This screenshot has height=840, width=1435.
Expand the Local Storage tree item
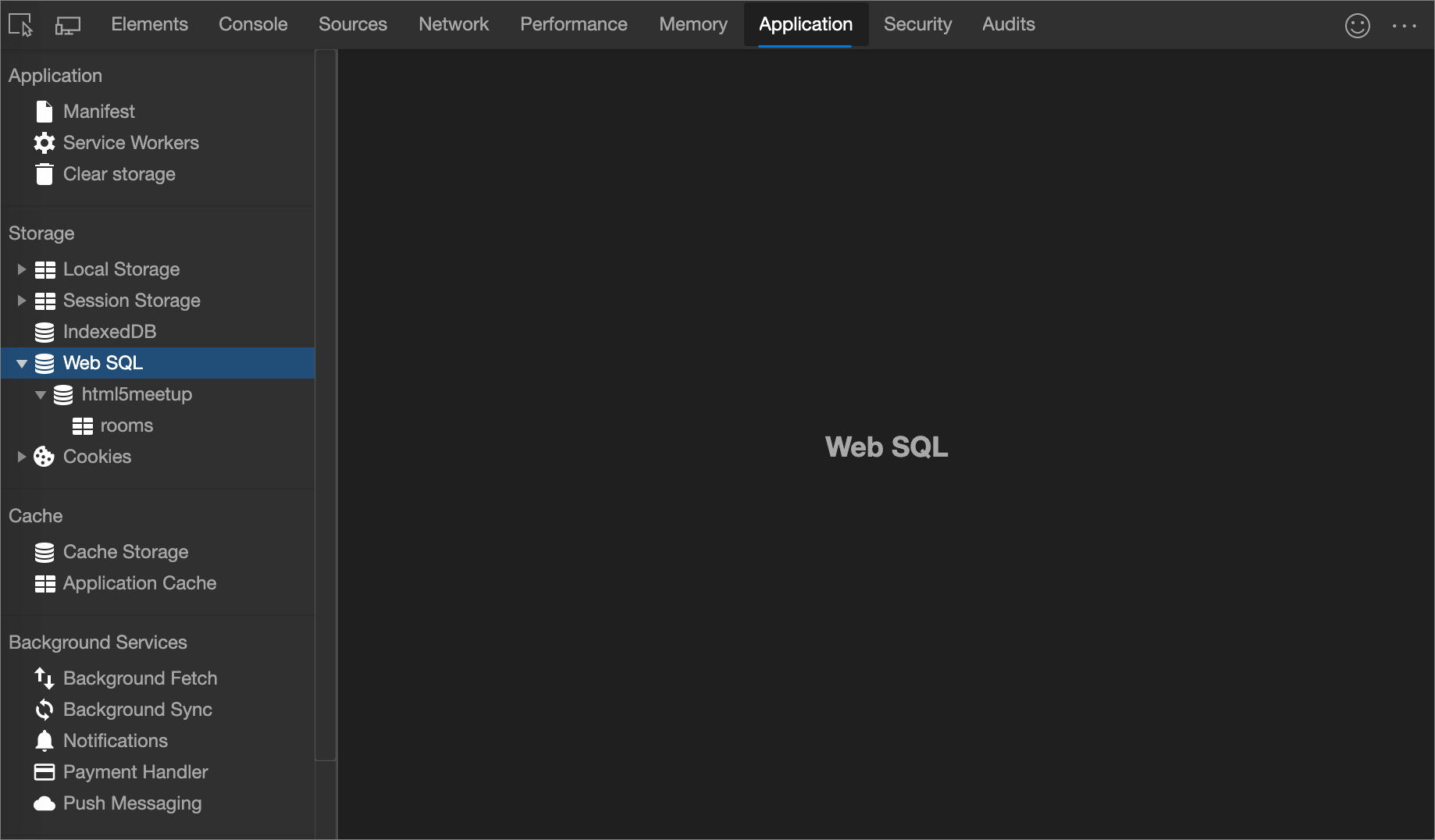21,269
